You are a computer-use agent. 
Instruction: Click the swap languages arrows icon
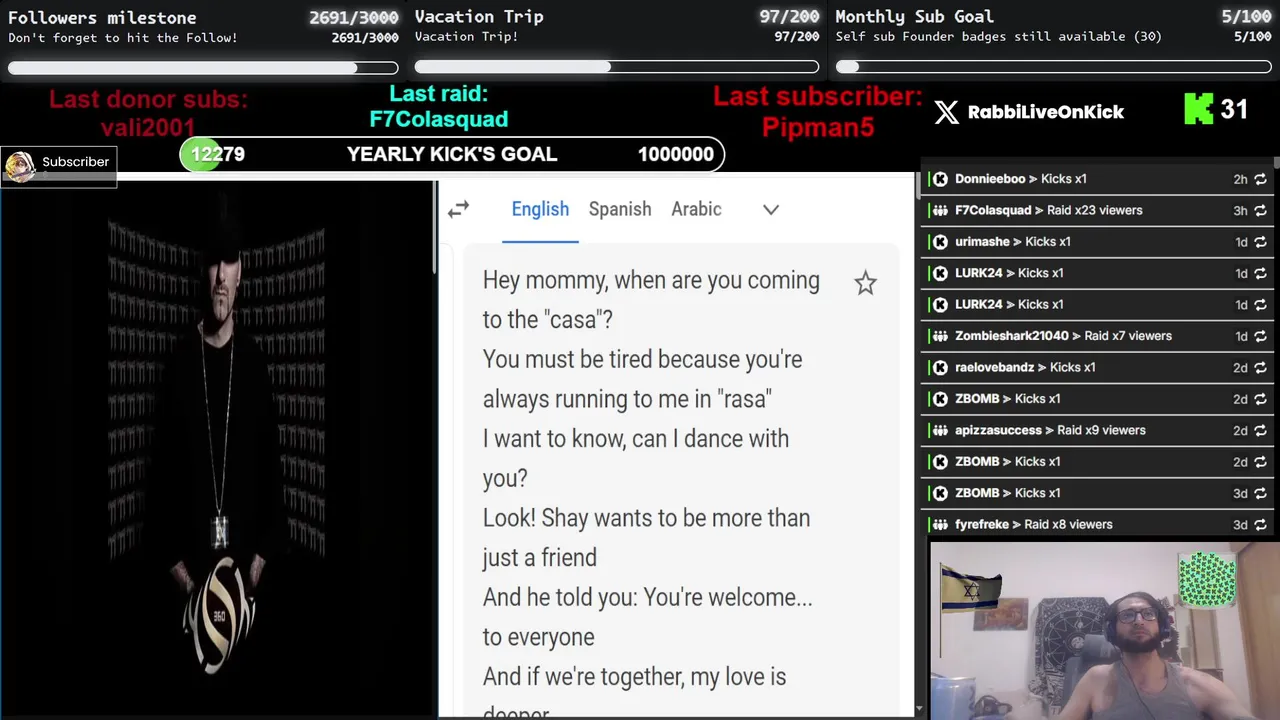[x=458, y=209]
